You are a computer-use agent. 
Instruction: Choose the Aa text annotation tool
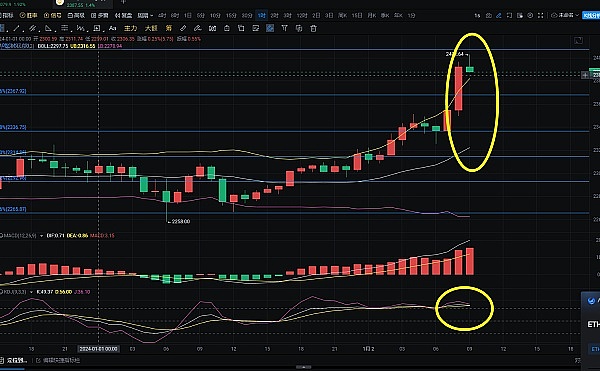point(112,28)
